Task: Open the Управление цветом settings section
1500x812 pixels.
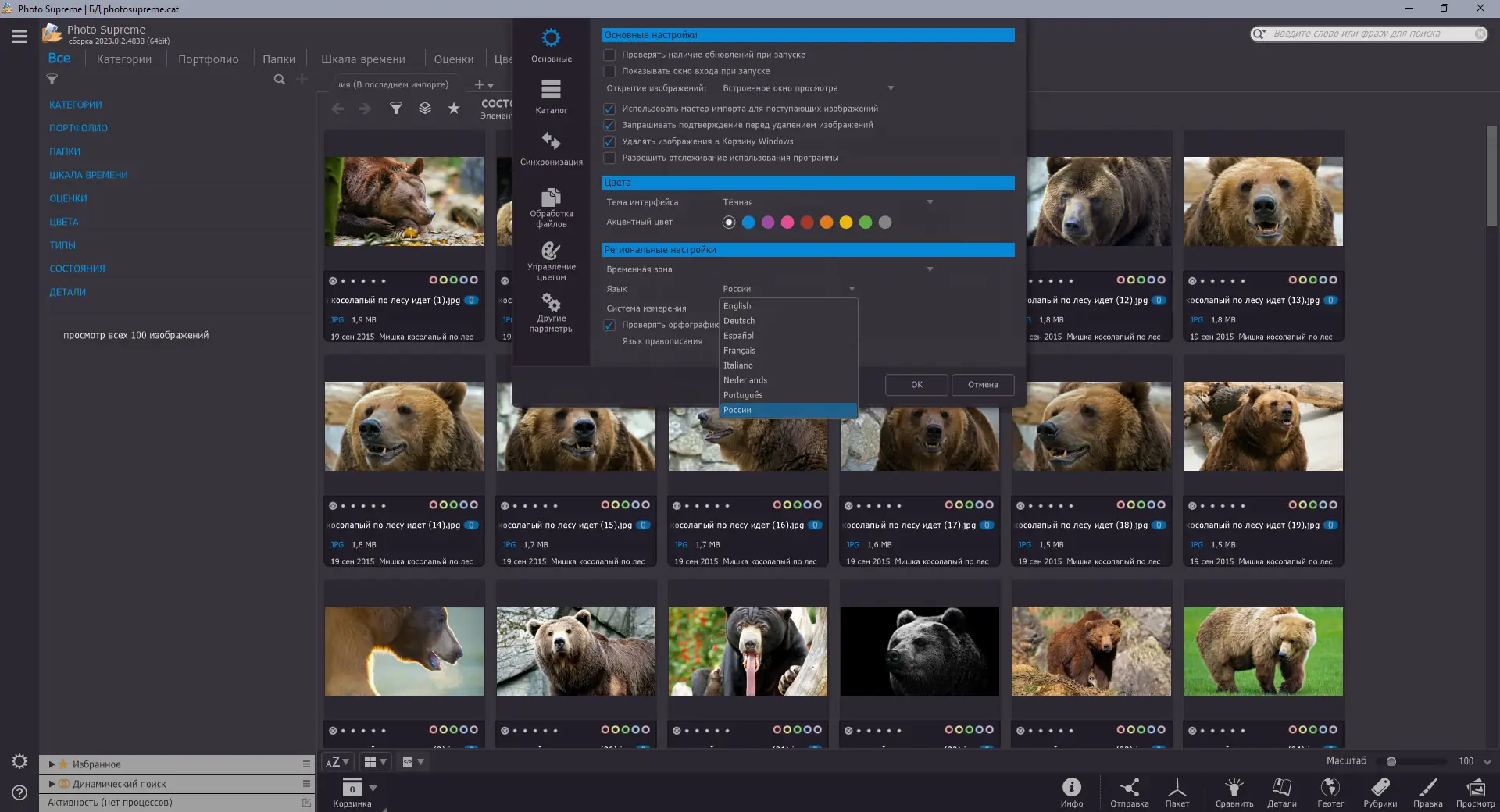Action: [x=551, y=261]
